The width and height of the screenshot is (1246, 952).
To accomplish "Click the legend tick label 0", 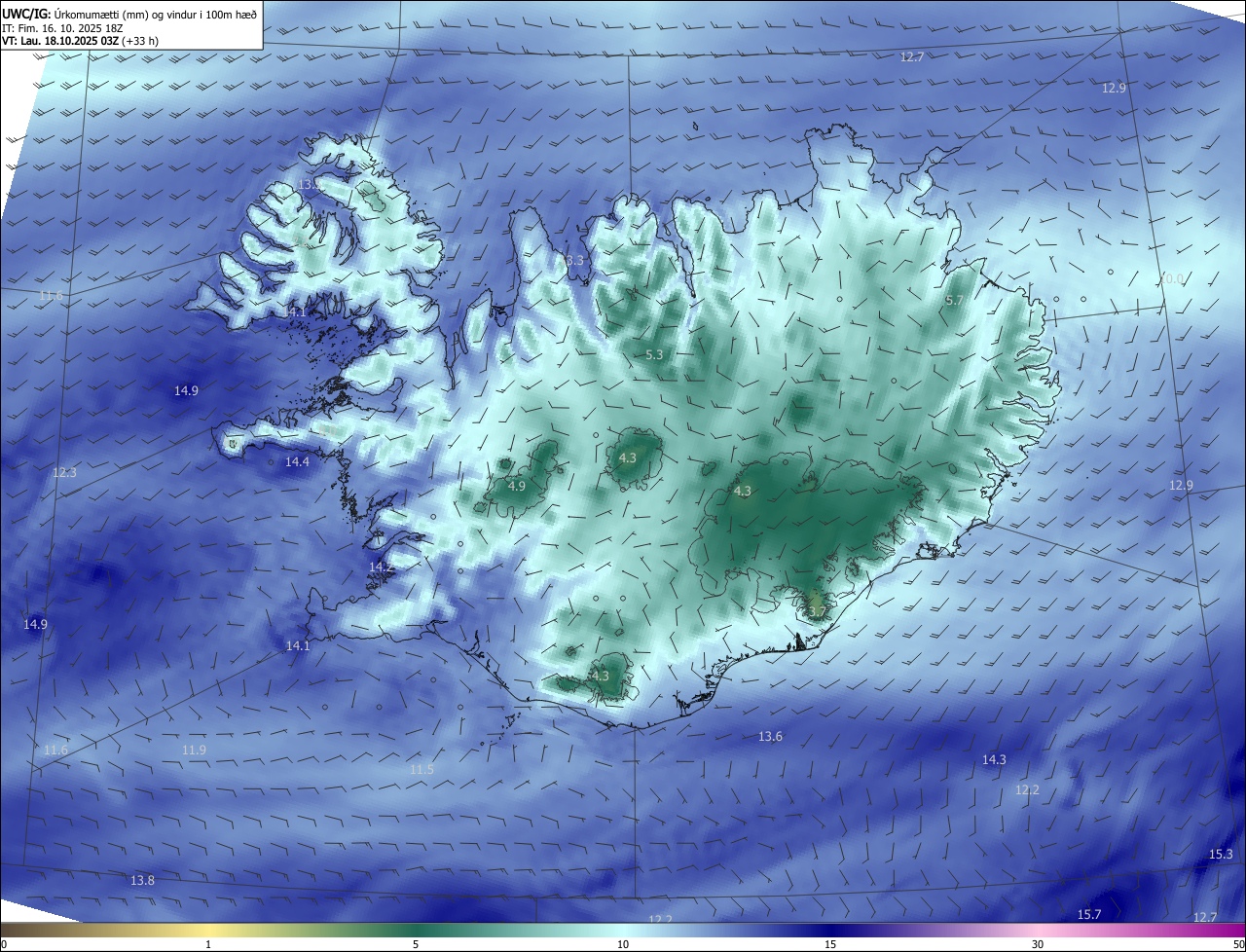I will (x=4, y=944).
